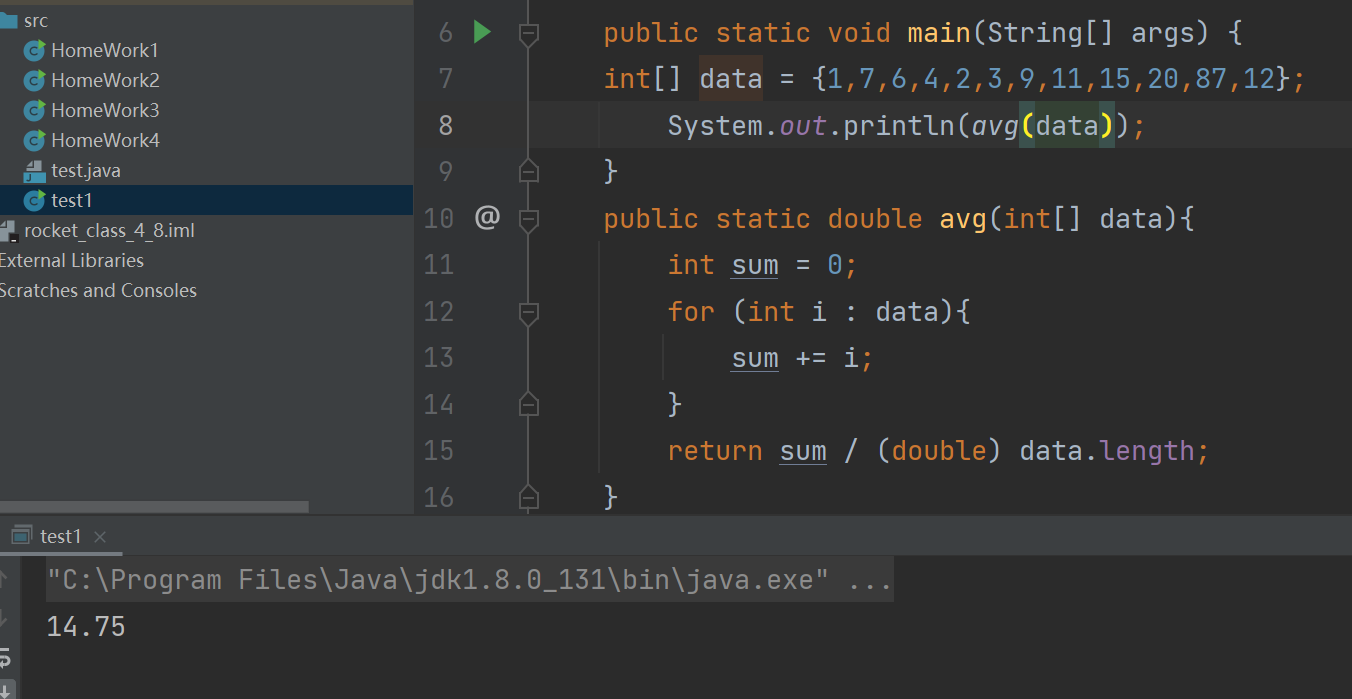Close the test1 Run tab
Viewport: 1352px width, 699px height.
[x=99, y=537]
